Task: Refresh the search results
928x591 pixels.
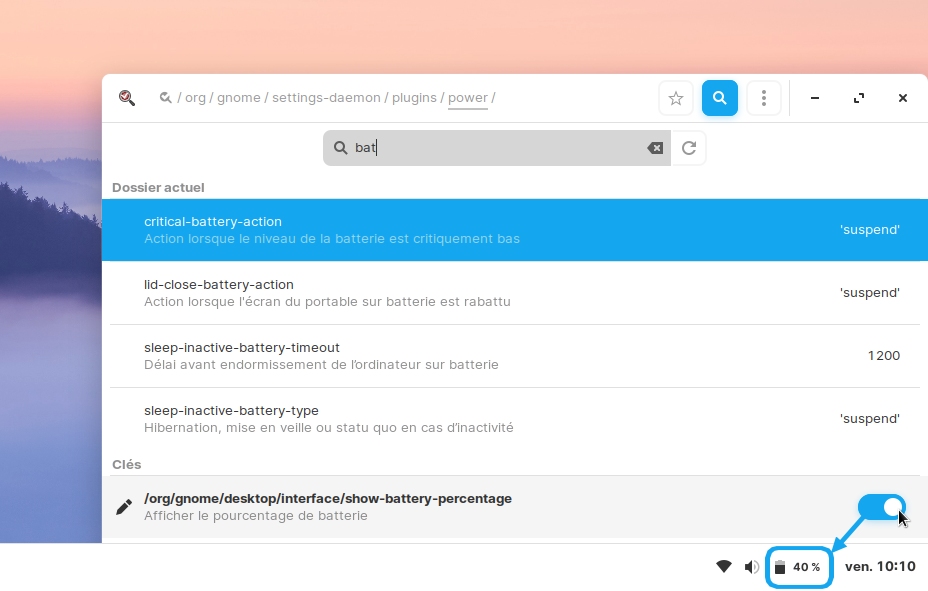Action: point(689,148)
